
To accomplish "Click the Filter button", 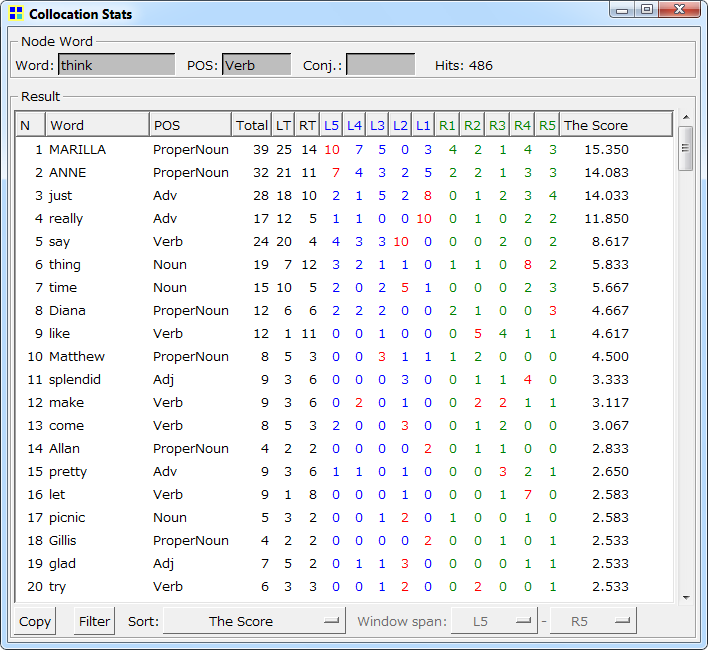I will click(x=94, y=622).
